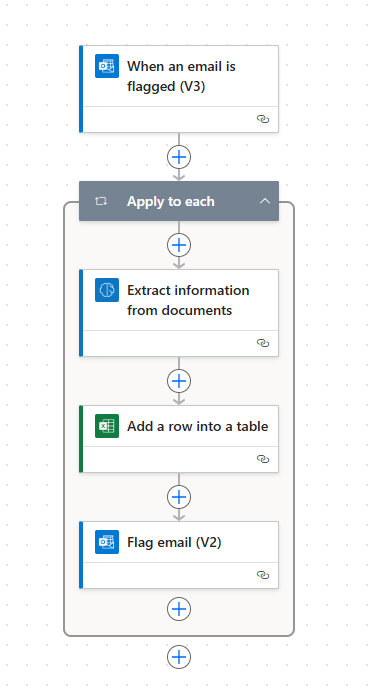Collapse the Apply to each loop with chevron
The image size is (375, 694).
pos(265,201)
